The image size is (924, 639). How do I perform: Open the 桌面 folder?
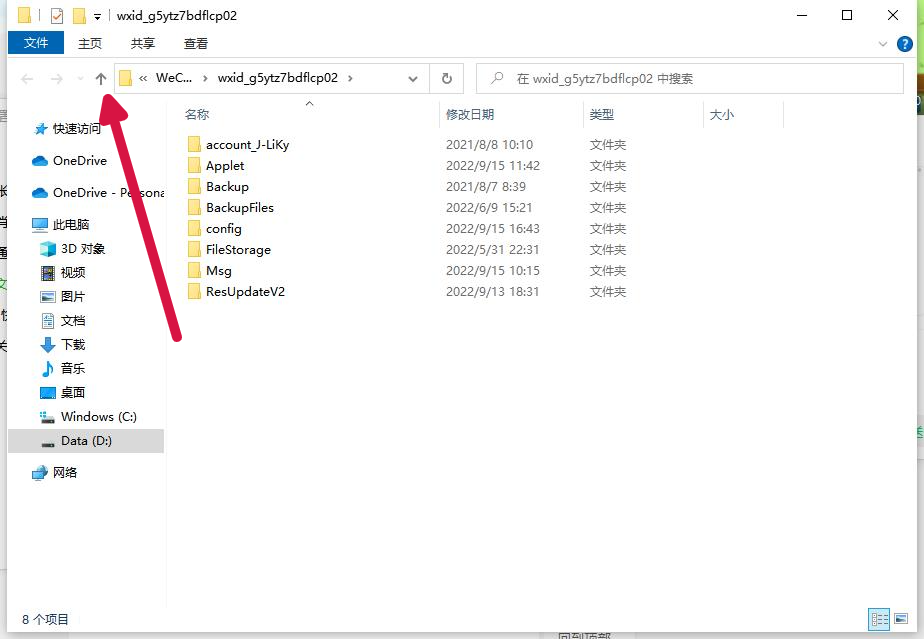coord(72,393)
